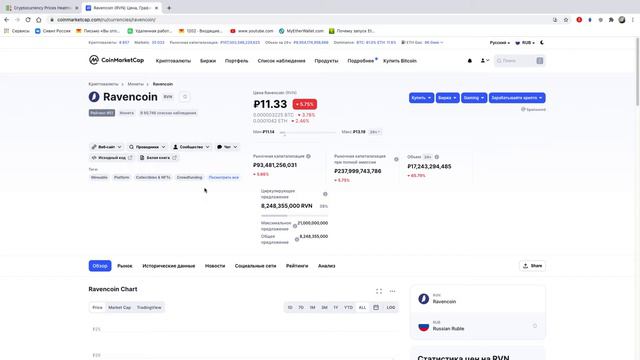Open the browser extensions puzzle icon
Viewport: 640px width, 360px height.
[611, 20]
